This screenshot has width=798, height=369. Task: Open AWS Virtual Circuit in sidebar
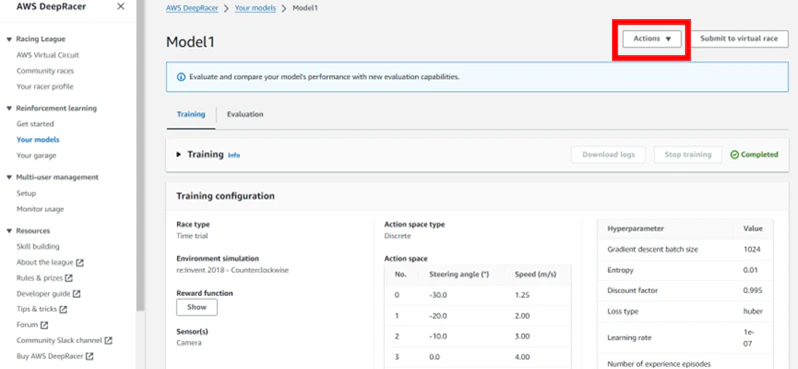point(48,55)
